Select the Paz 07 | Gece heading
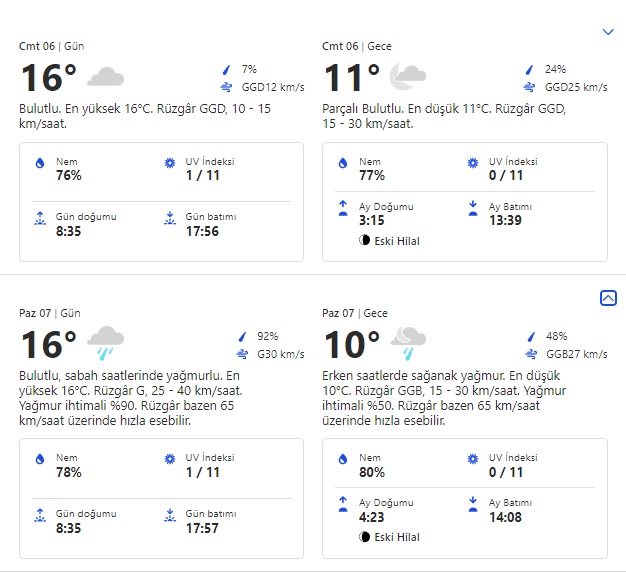The width and height of the screenshot is (626, 573). (356, 313)
